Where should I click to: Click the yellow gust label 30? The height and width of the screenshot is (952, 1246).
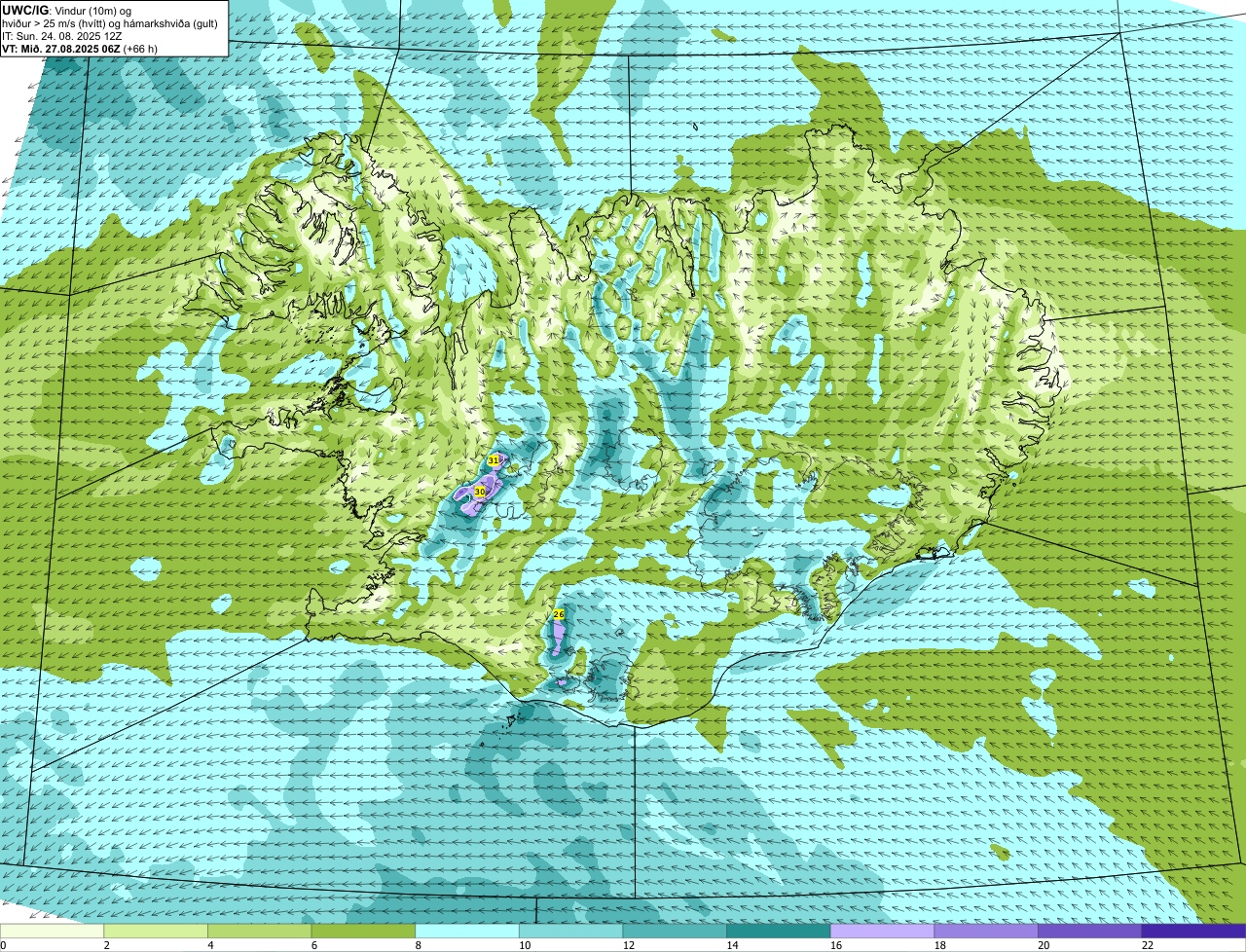[480, 493]
